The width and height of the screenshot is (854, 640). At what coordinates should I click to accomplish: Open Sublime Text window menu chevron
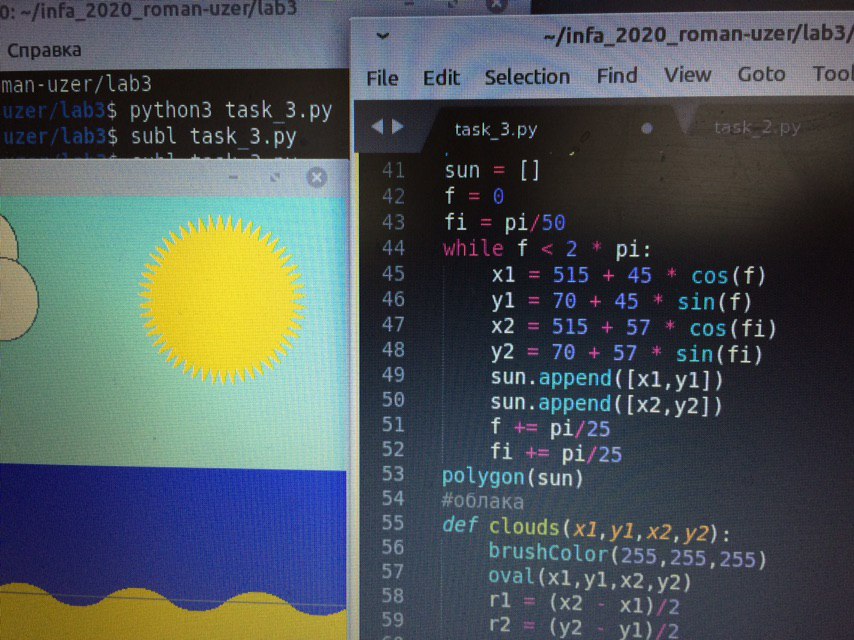click(382, 36)
